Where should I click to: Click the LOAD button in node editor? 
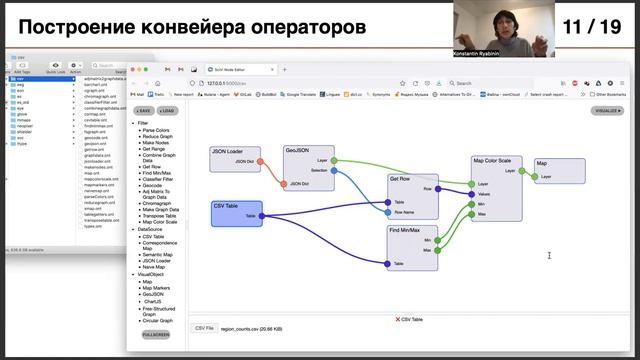167,111
